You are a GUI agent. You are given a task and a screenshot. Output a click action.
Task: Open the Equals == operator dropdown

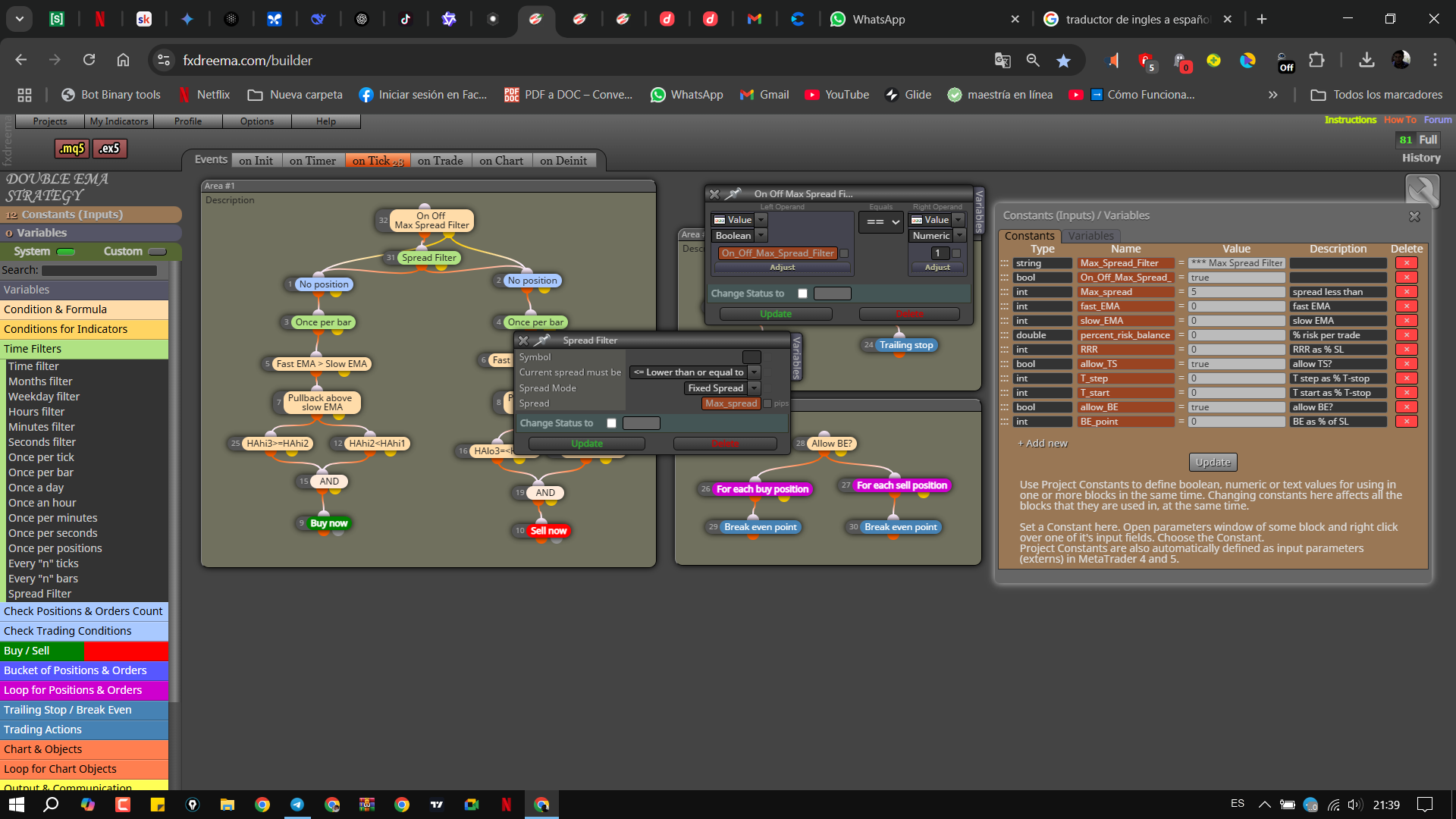[881, 221]
